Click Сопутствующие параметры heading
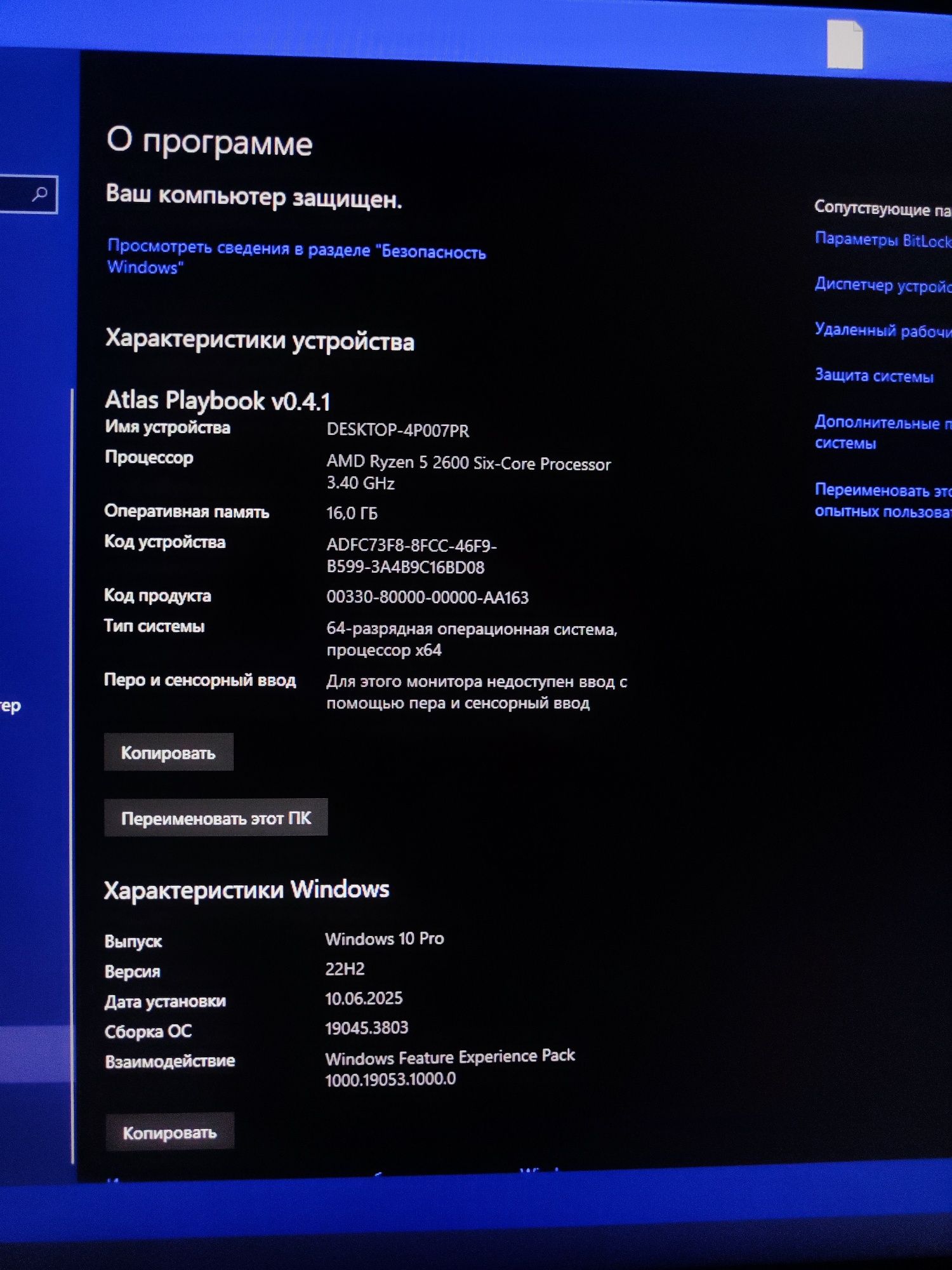Screen dimensions: 952x1270 click(883, 208)
